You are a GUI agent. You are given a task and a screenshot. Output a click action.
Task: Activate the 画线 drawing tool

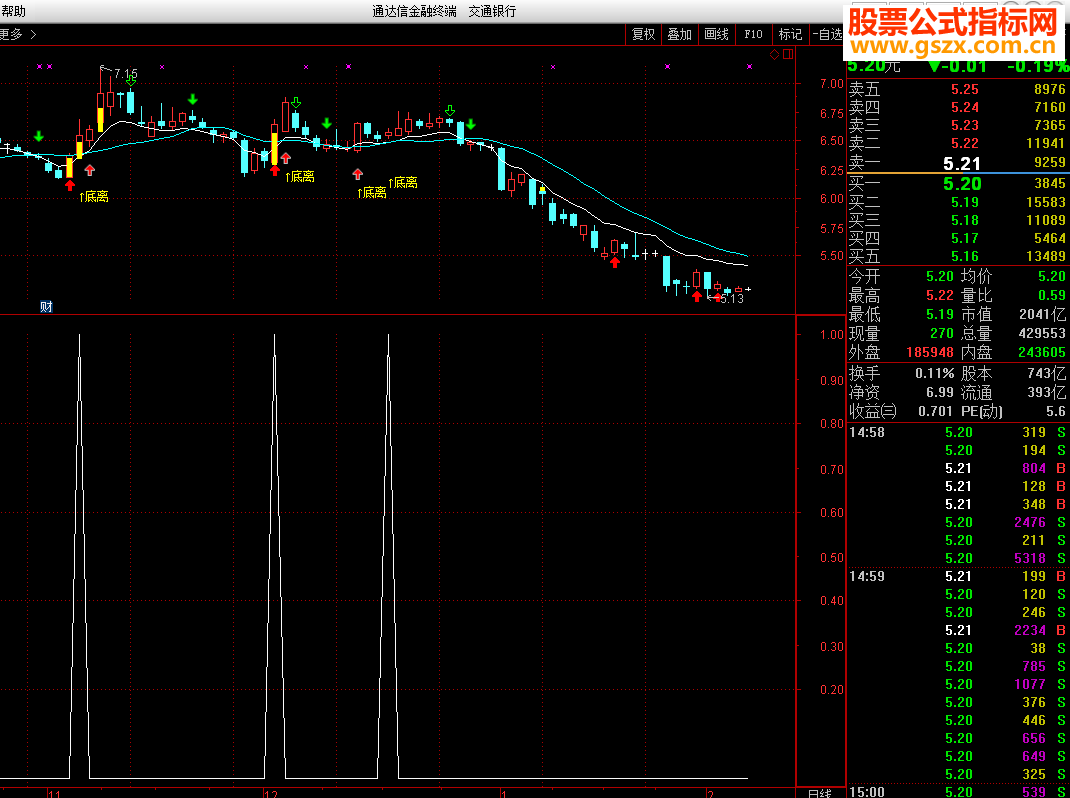pyautogui.click(x=717, y=34)
